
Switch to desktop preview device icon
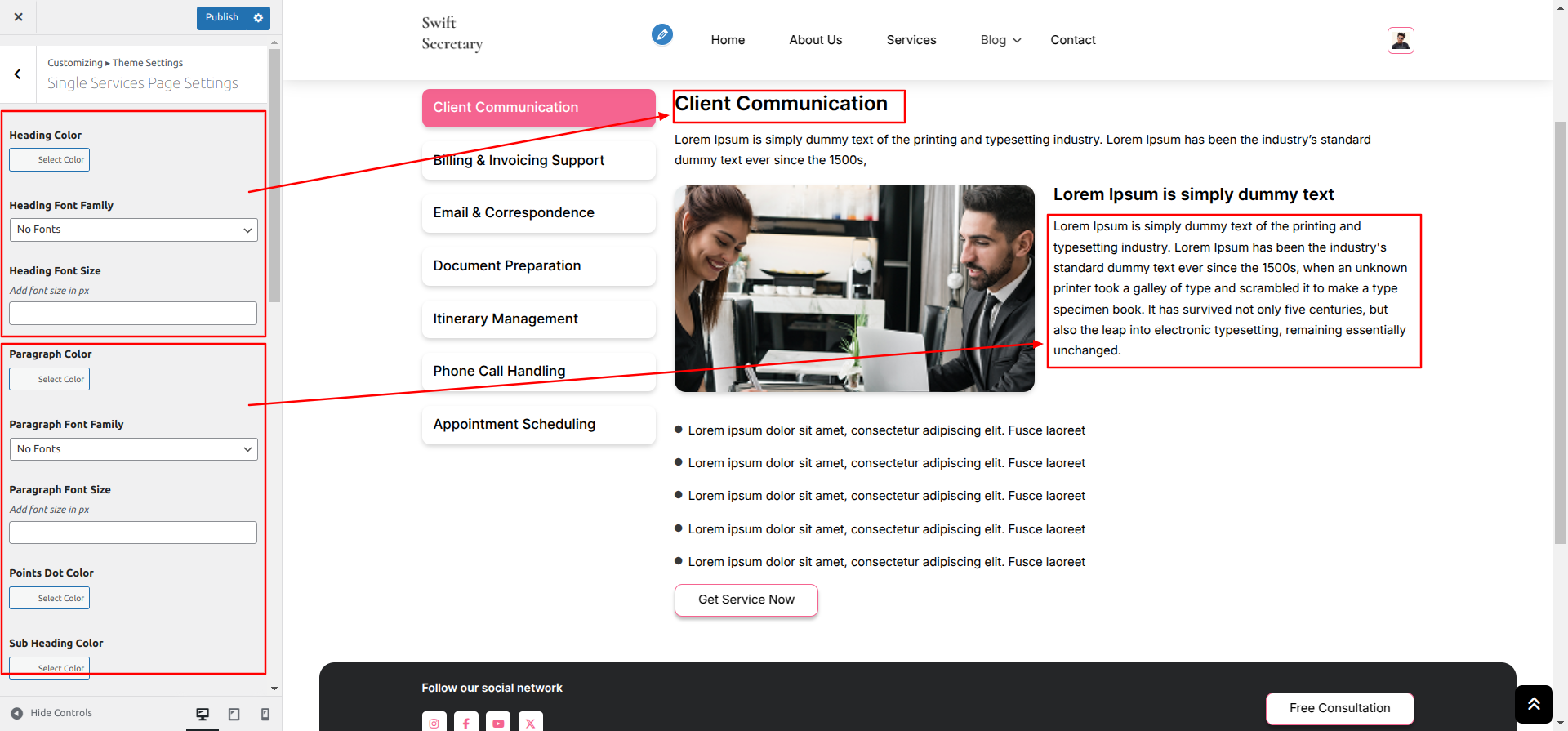pos(203,714)
